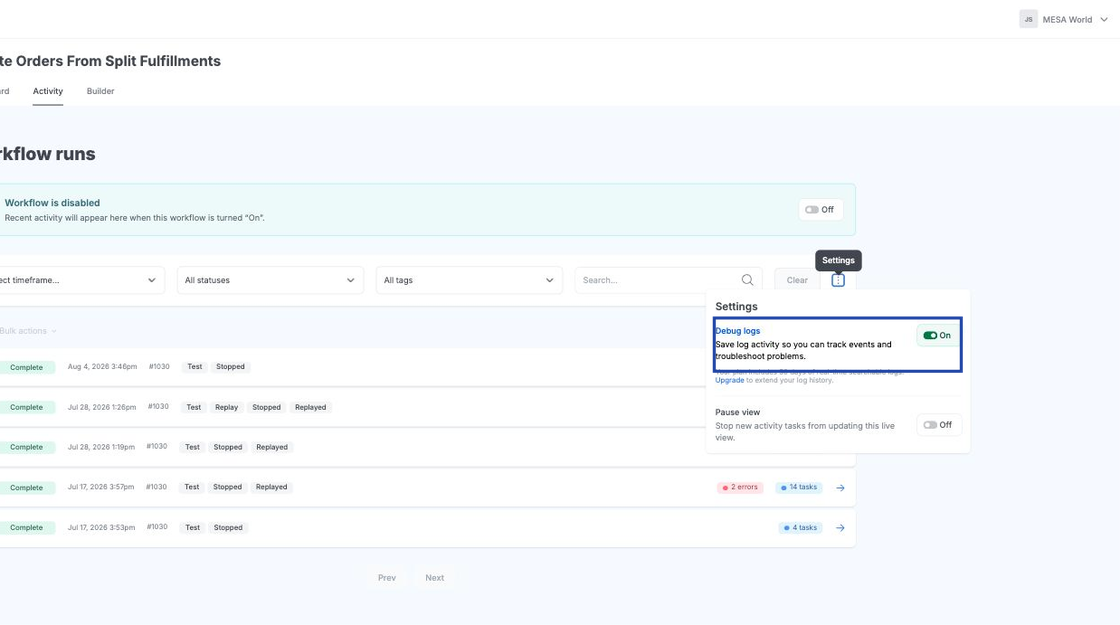Viewport: 1120px width, 625px height.
Task: Open run details arrow for 4 tasks row
Action: tap(840, 528)
